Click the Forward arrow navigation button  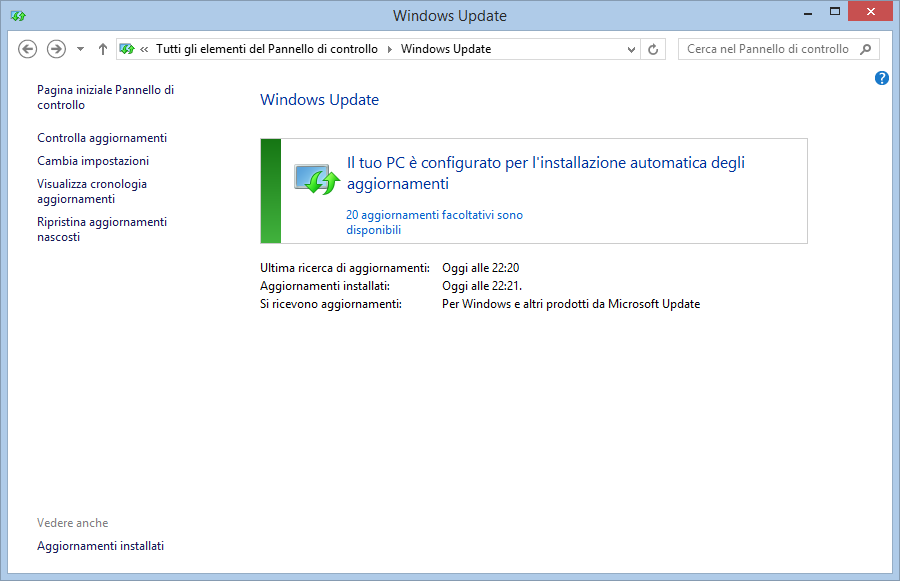point(56,49)
